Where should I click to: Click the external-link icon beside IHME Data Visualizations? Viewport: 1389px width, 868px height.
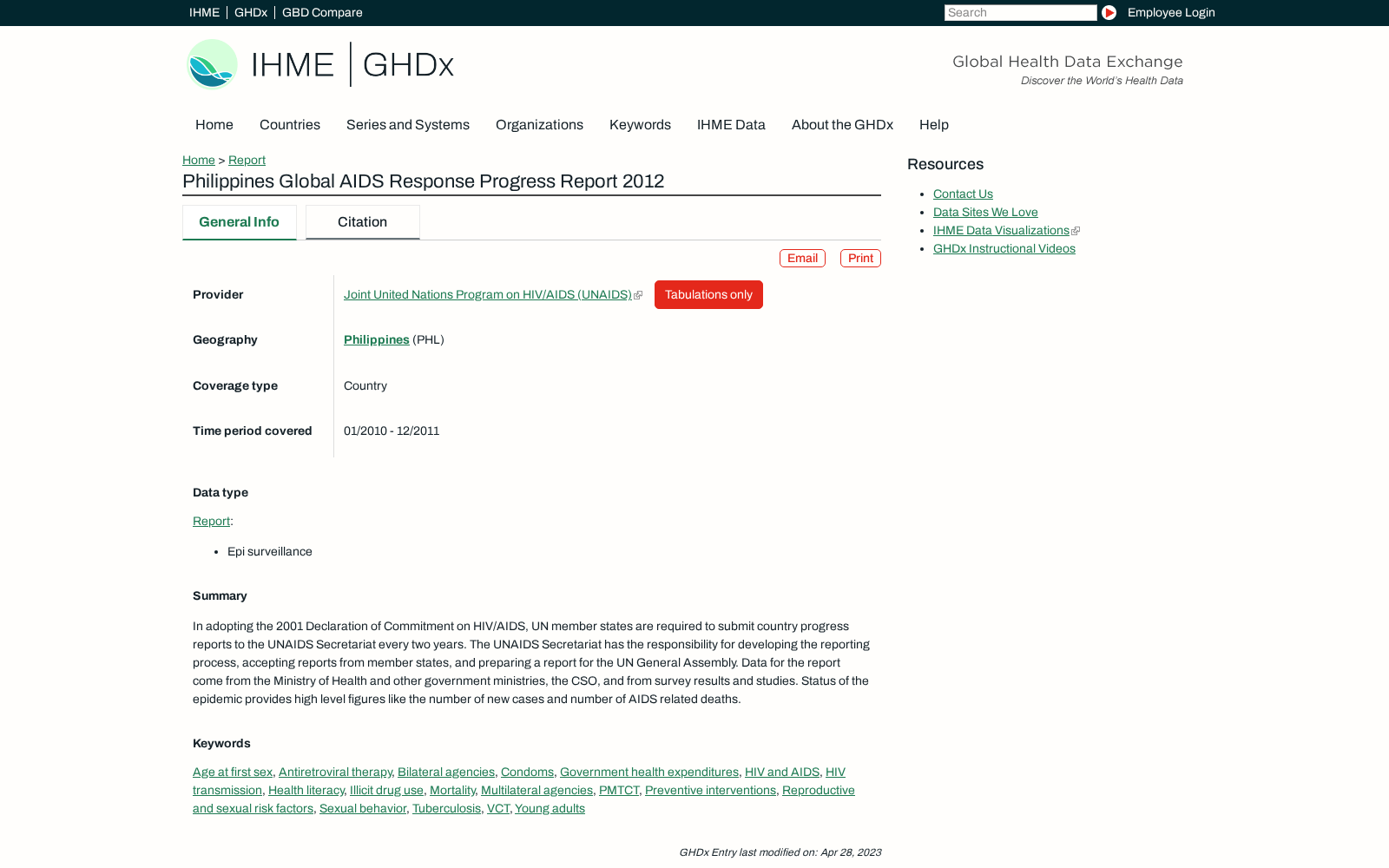[x=1076, y=231]
